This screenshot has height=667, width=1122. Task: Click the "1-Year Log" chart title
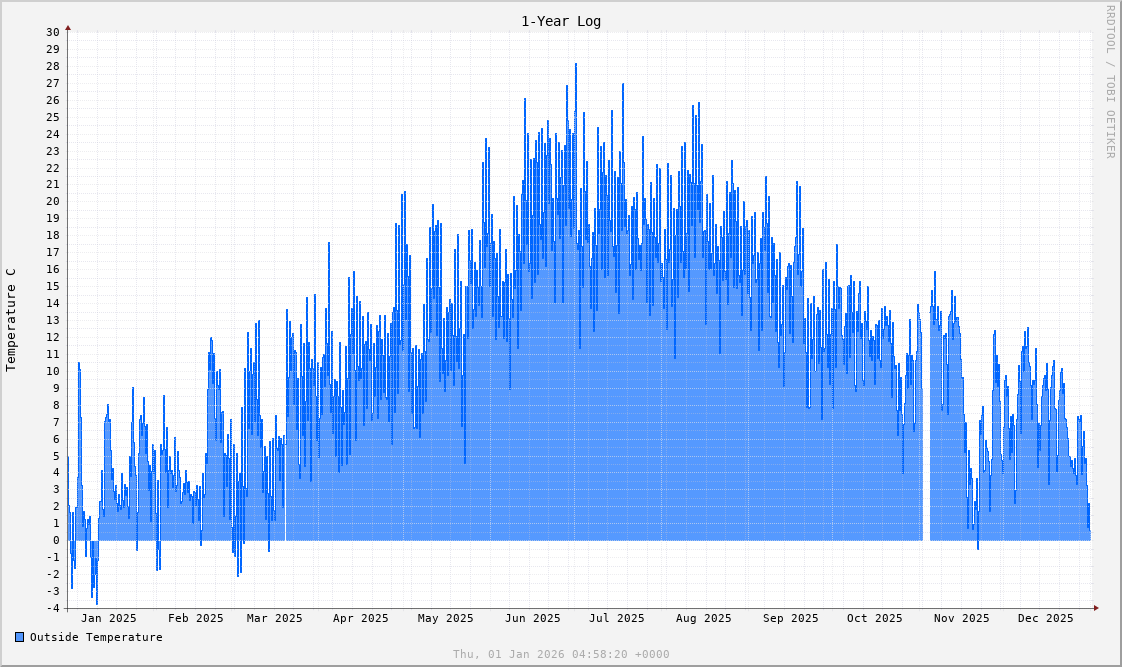(x=560, y=21)
